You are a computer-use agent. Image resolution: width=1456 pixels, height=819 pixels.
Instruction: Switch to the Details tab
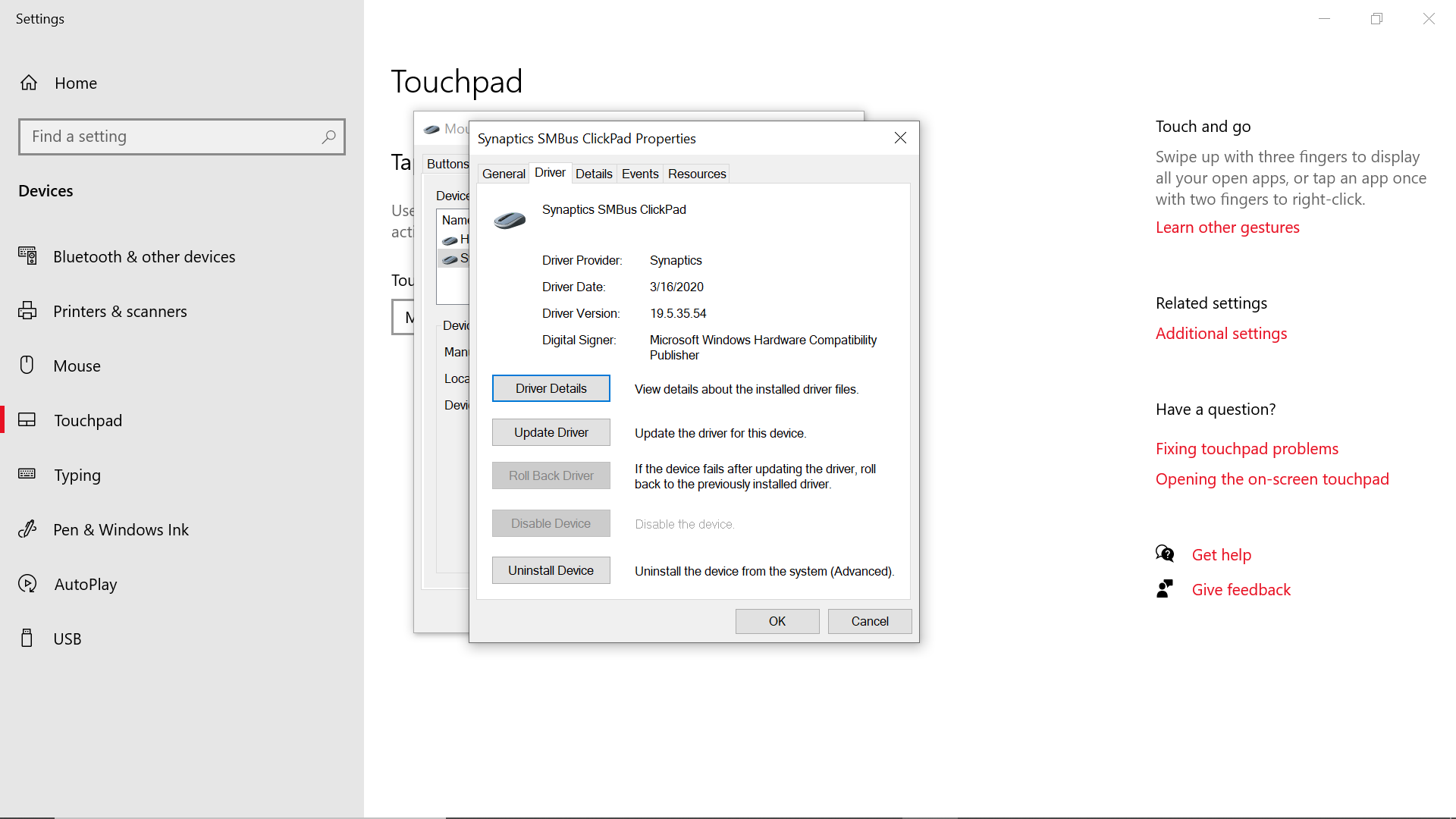594,173
